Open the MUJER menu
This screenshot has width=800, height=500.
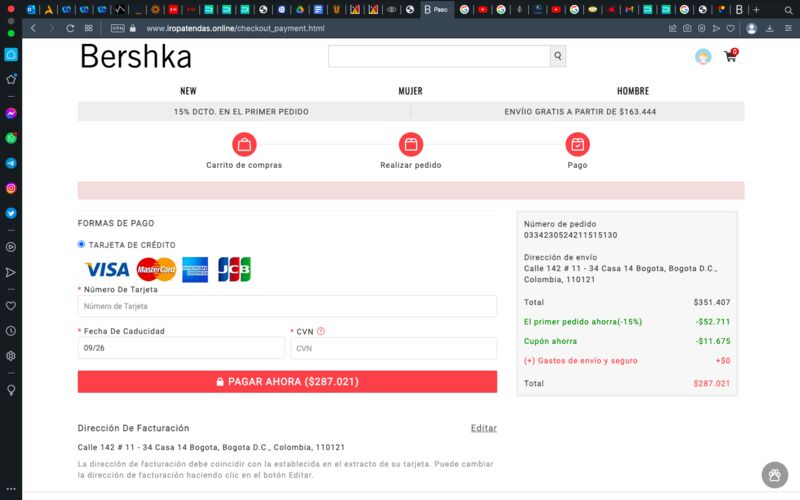click(410, 91)
